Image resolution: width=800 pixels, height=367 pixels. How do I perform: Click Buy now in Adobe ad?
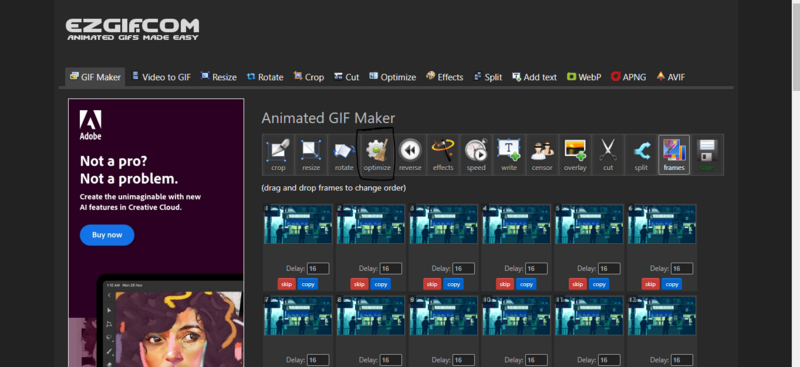(107, 235)
